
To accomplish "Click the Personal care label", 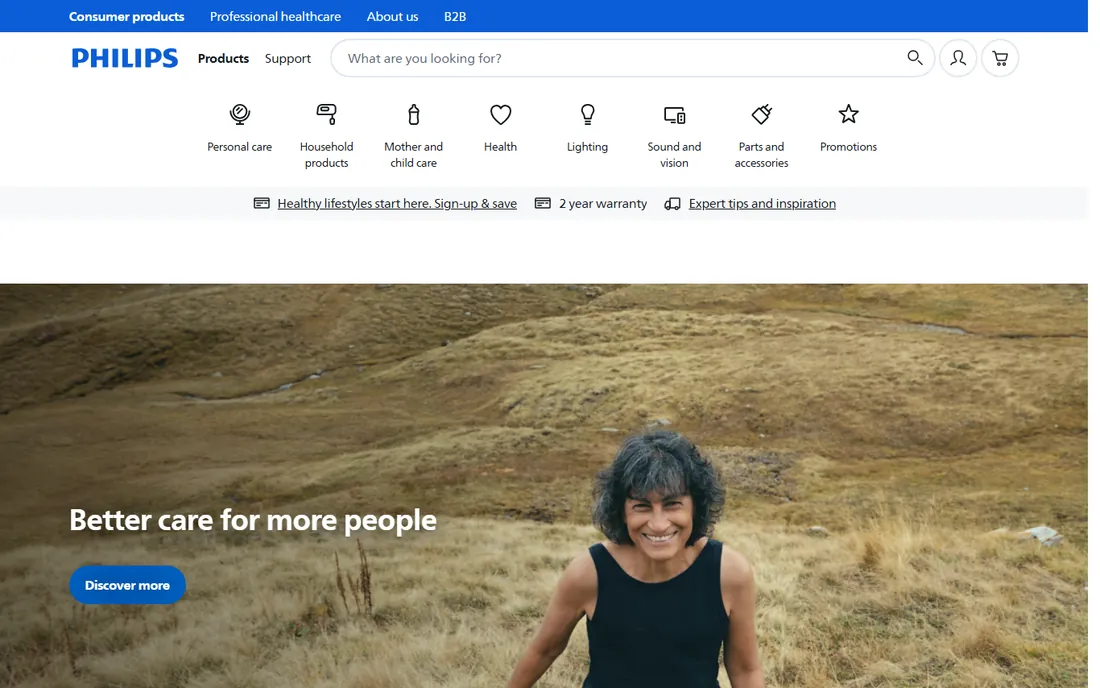I will (239, 147).
